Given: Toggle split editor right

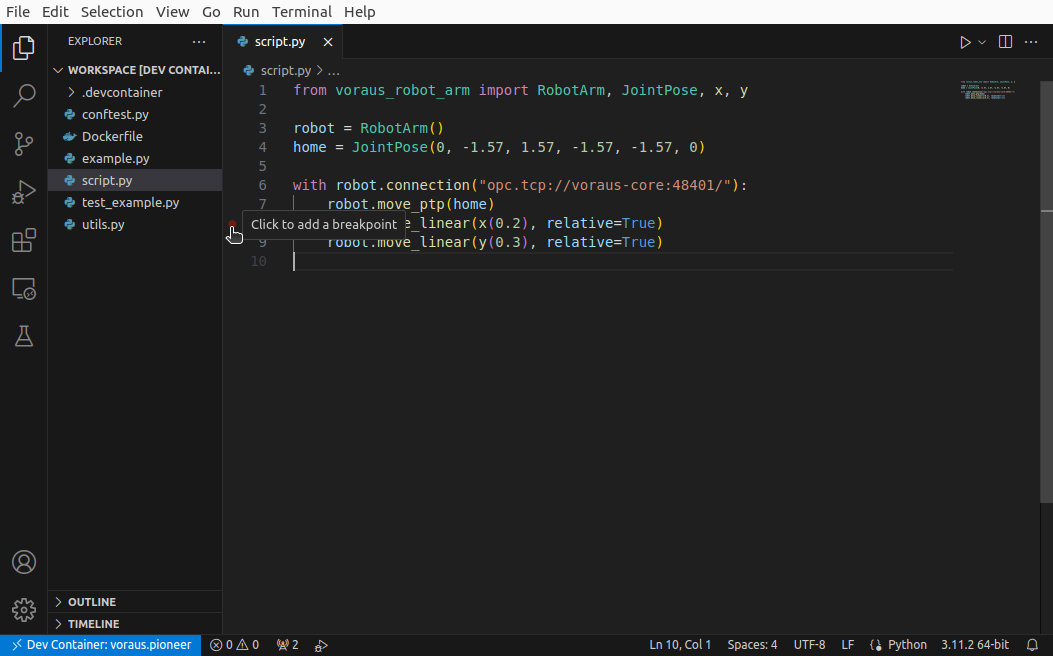Looking at the screenshot, I should (1006, 42).
